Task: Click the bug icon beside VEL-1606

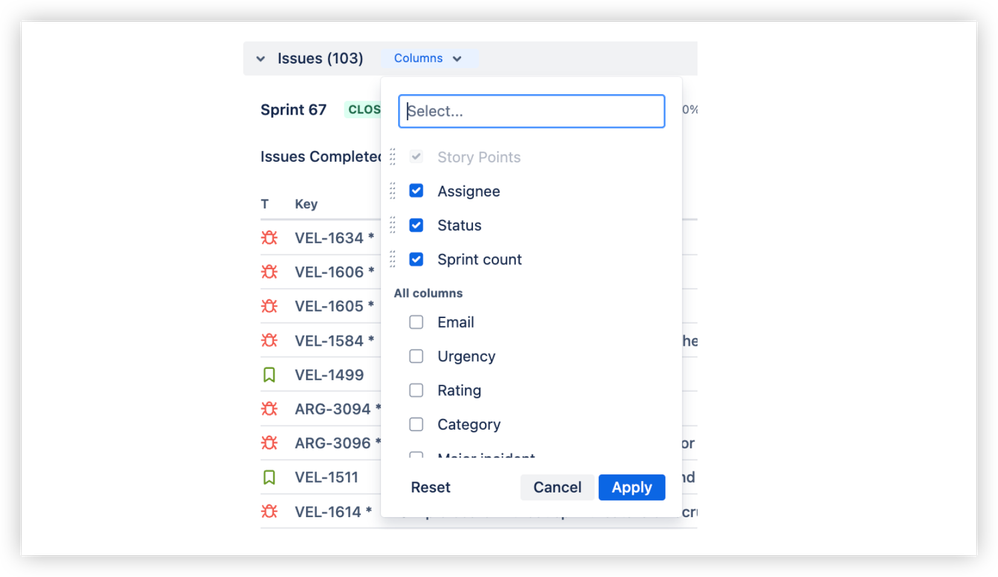Action: (x=268, y=272)
